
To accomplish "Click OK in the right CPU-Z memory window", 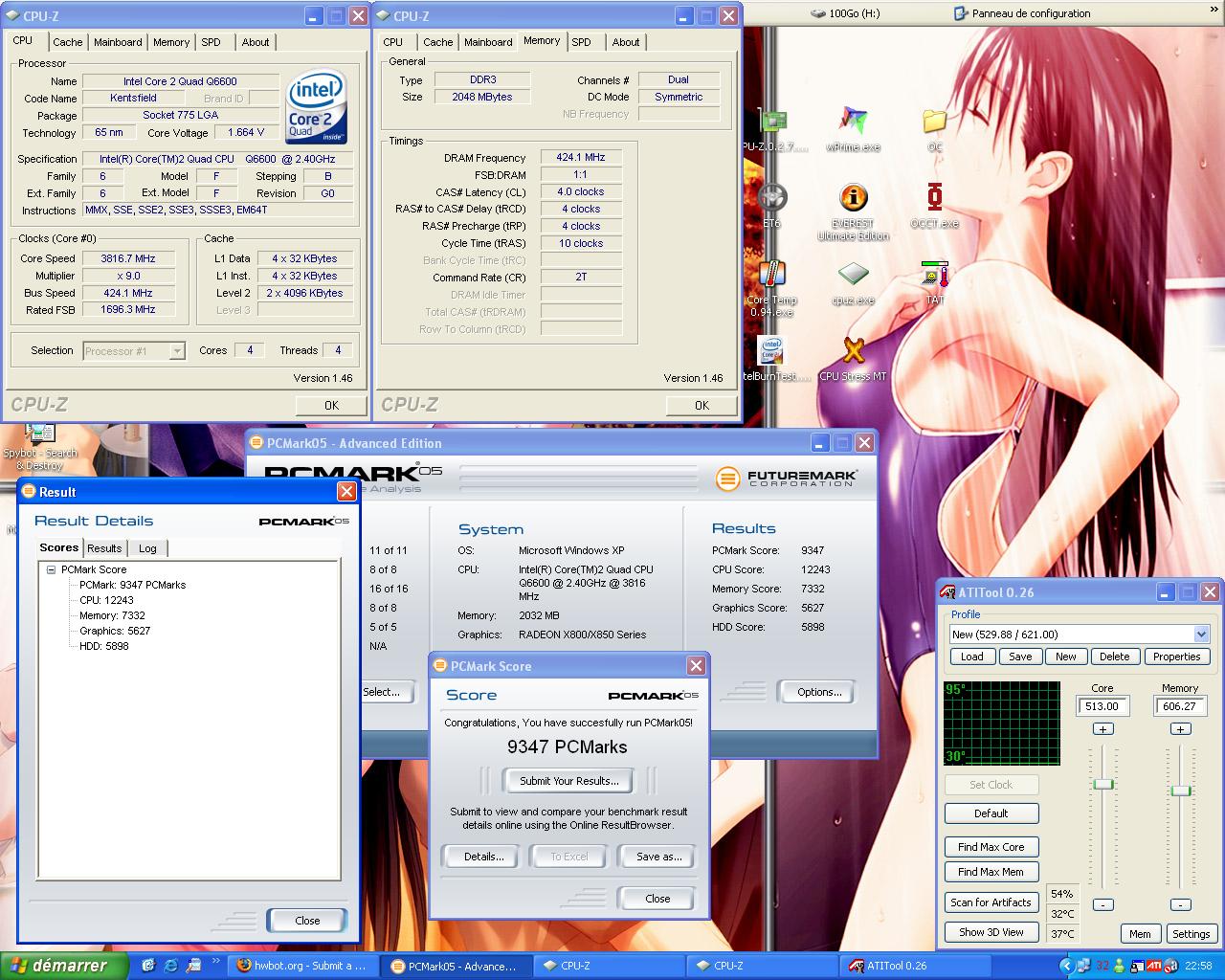I will click(x=702, y=405).
